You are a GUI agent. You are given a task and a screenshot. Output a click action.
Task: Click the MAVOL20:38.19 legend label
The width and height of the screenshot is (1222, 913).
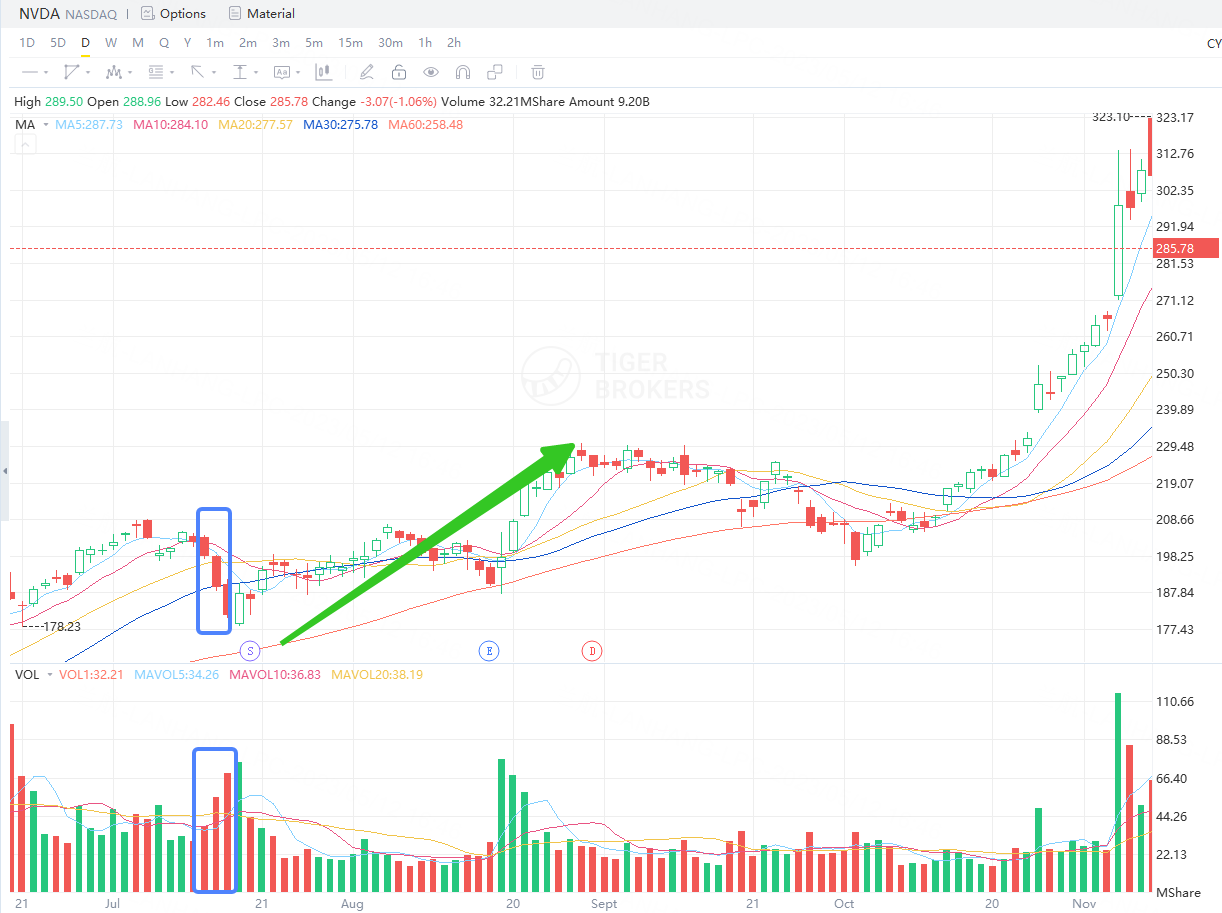click(377, 675)
